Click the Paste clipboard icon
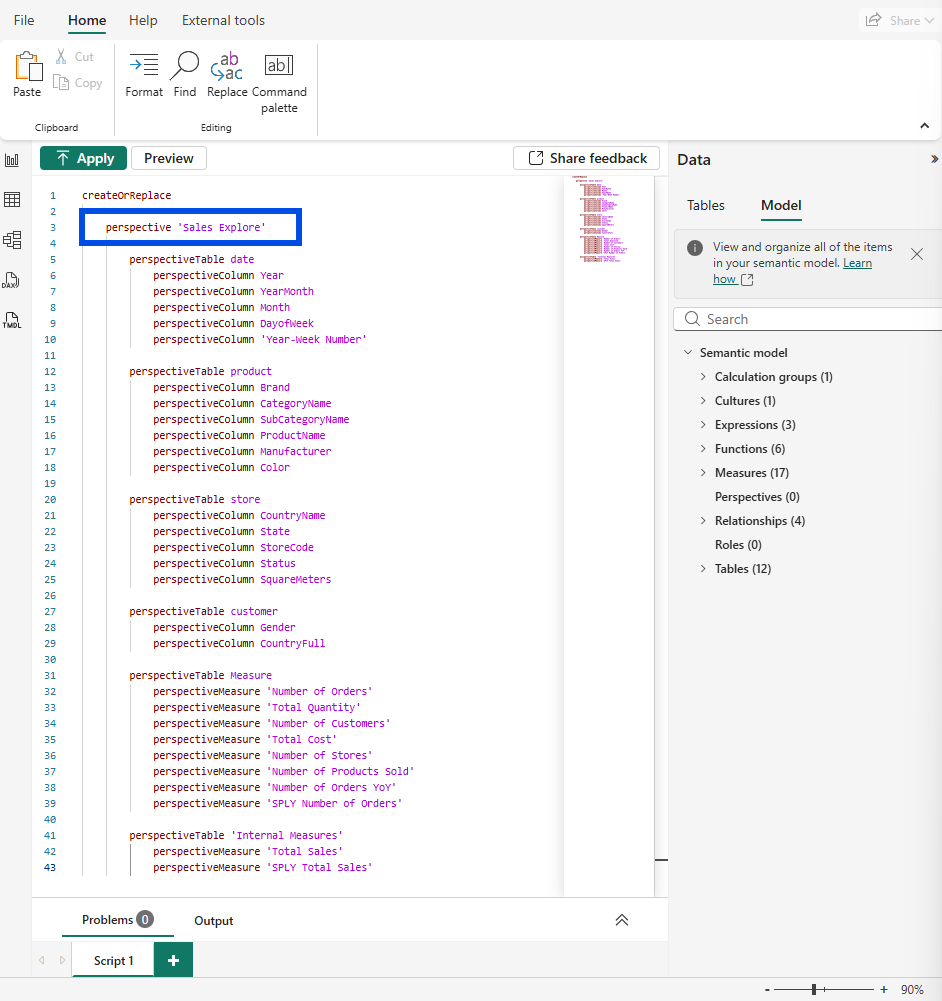 click(x=27, y=66)
